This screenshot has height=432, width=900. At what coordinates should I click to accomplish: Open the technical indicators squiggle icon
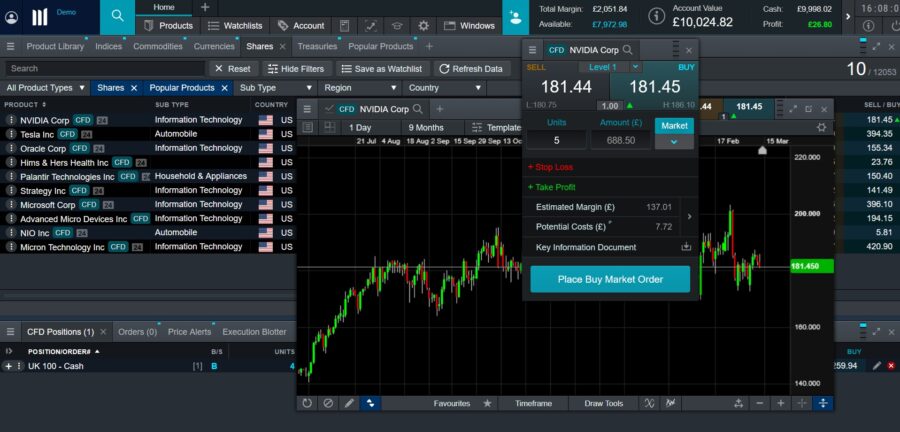coord(649,403)
